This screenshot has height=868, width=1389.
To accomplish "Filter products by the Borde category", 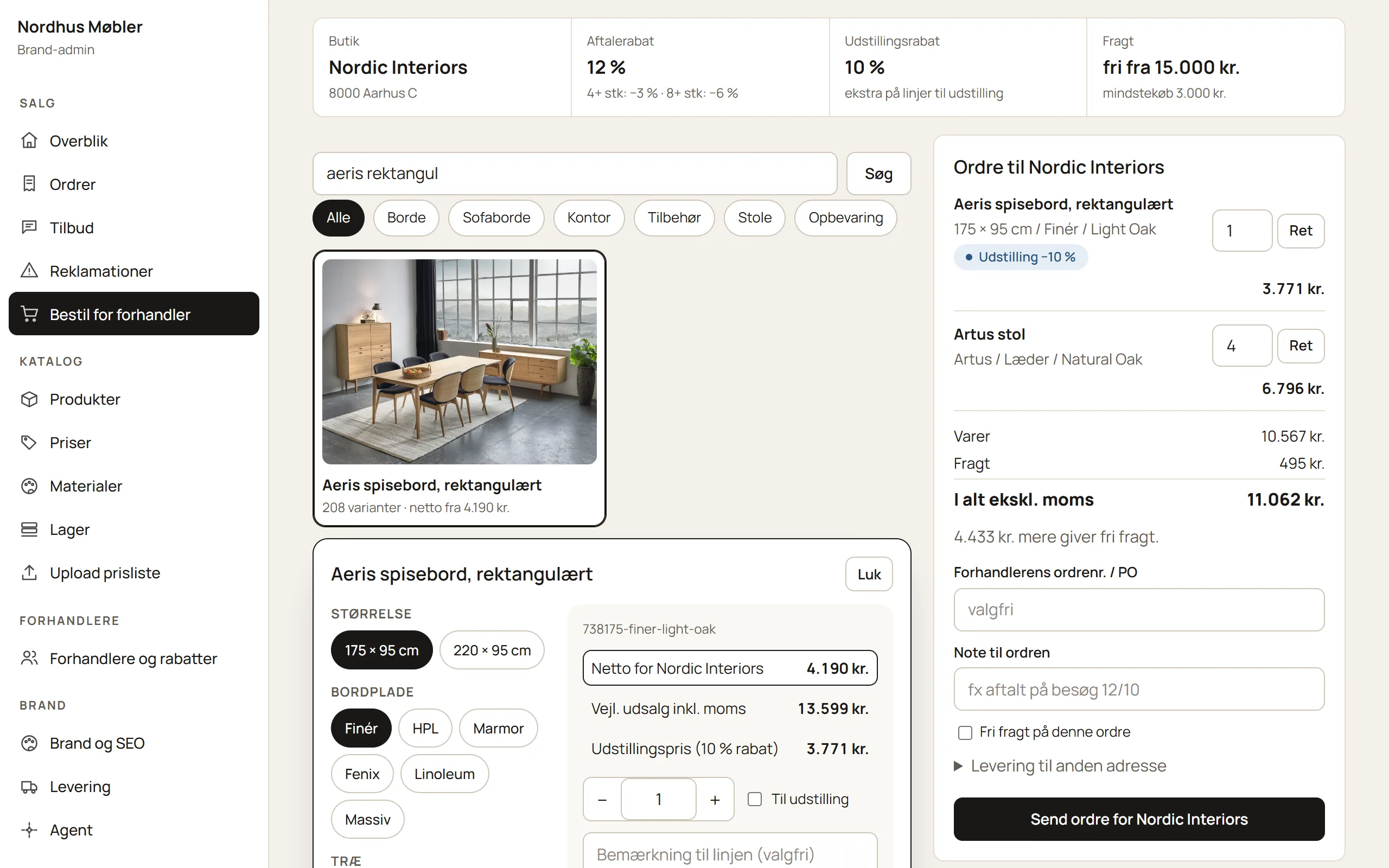I will click(x=406, y=218).
